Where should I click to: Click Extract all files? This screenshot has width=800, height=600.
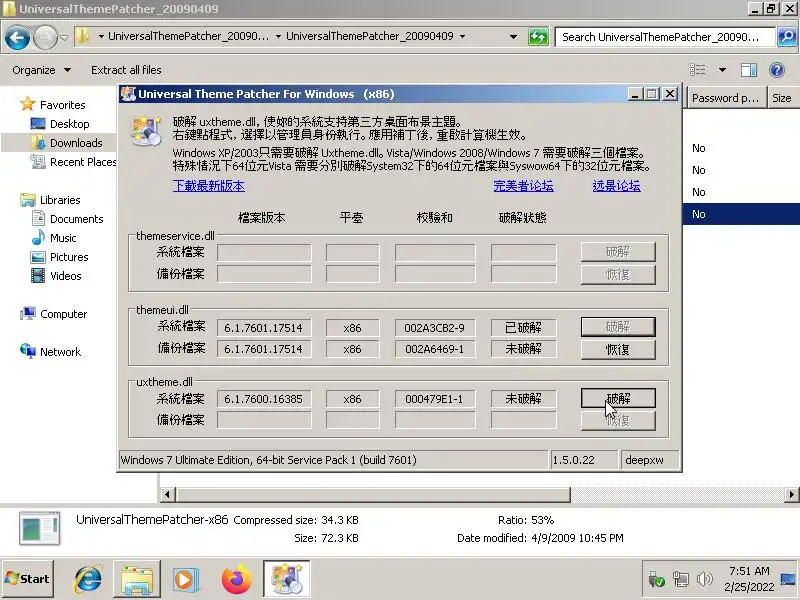126,70
